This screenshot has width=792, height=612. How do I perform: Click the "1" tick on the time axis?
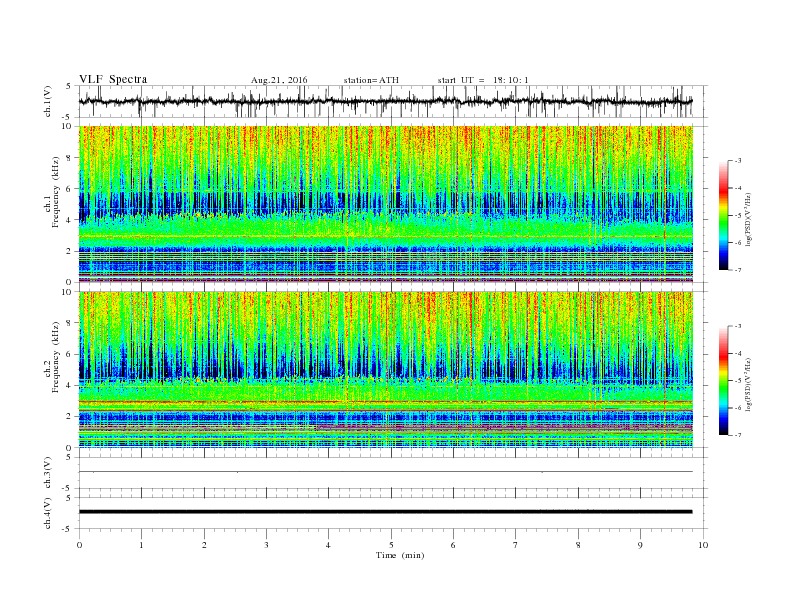pyautogui.click(x=141, y=545)
